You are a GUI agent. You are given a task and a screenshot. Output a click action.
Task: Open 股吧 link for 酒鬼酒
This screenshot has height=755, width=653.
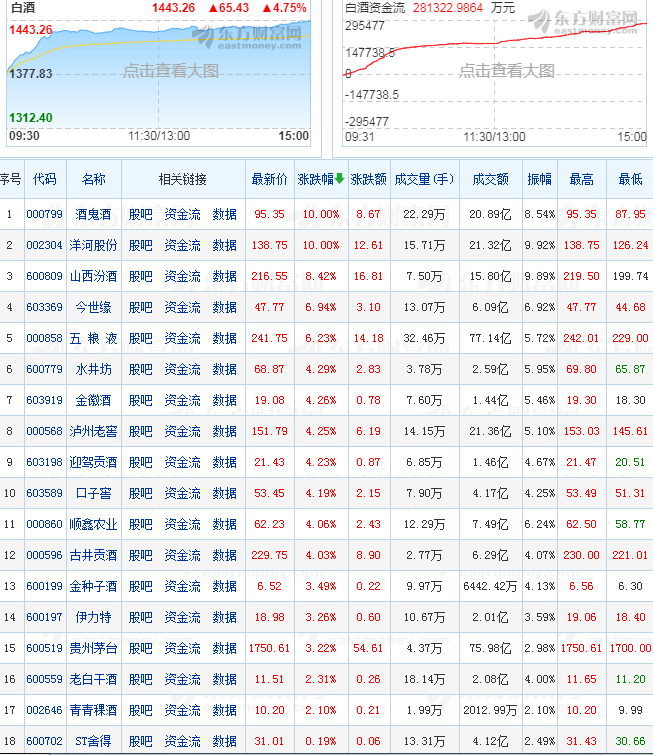[141, 214]
